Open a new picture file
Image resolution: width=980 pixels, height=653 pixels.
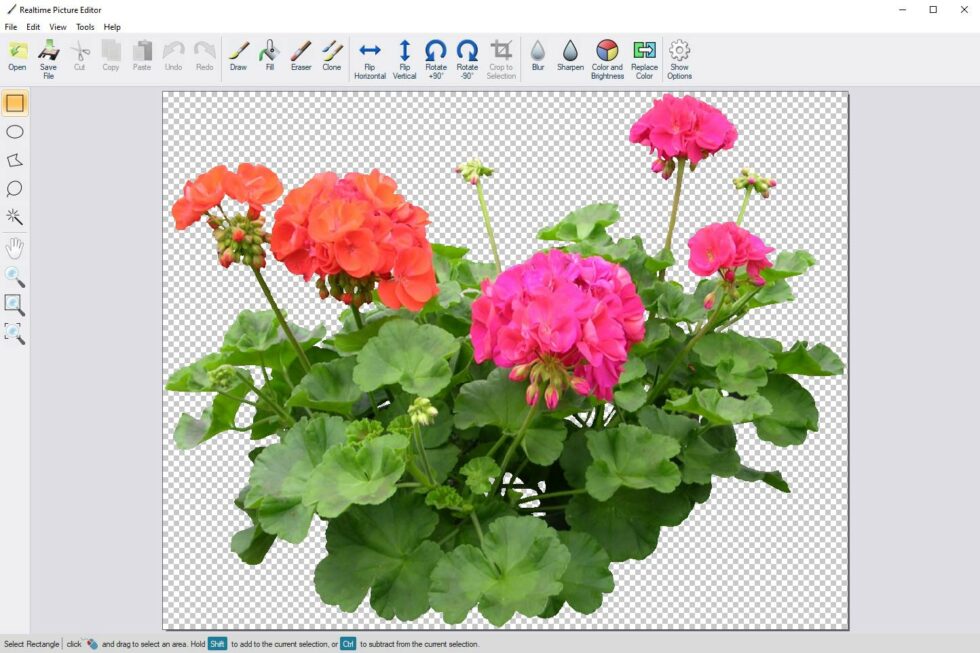(16, 57)
